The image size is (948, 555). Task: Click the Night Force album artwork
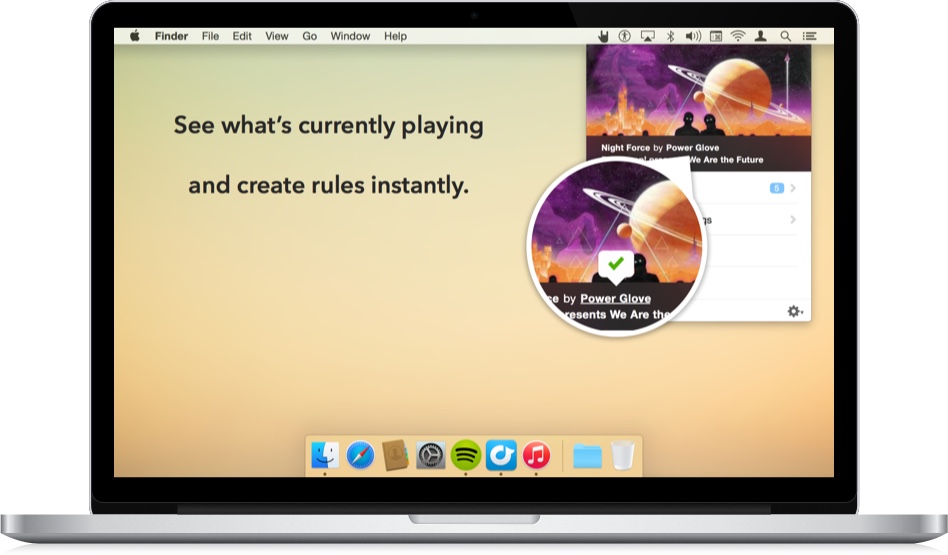[698, 91]
